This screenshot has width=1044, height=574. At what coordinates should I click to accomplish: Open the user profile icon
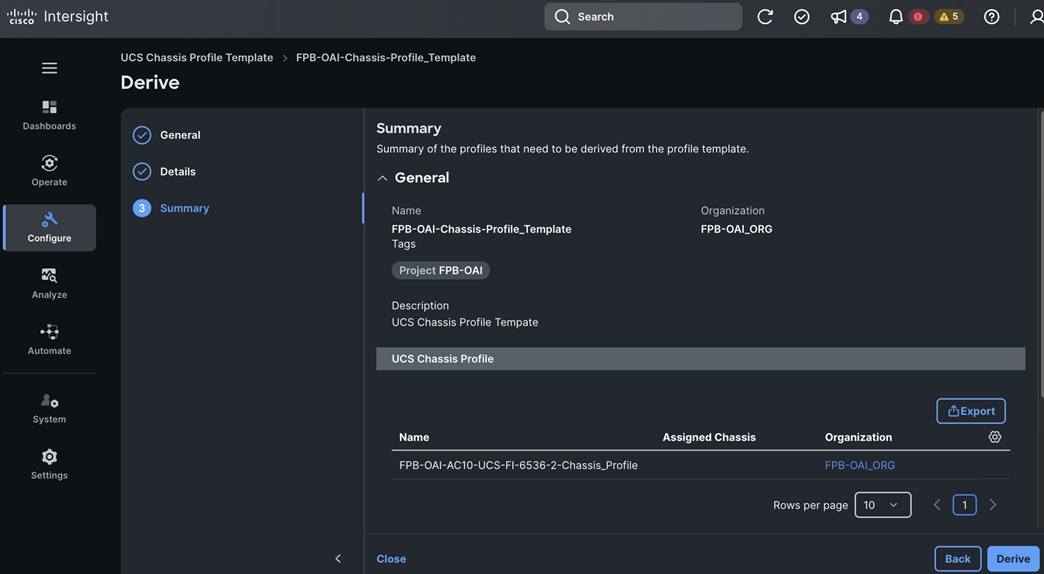tap(1037, 17)
